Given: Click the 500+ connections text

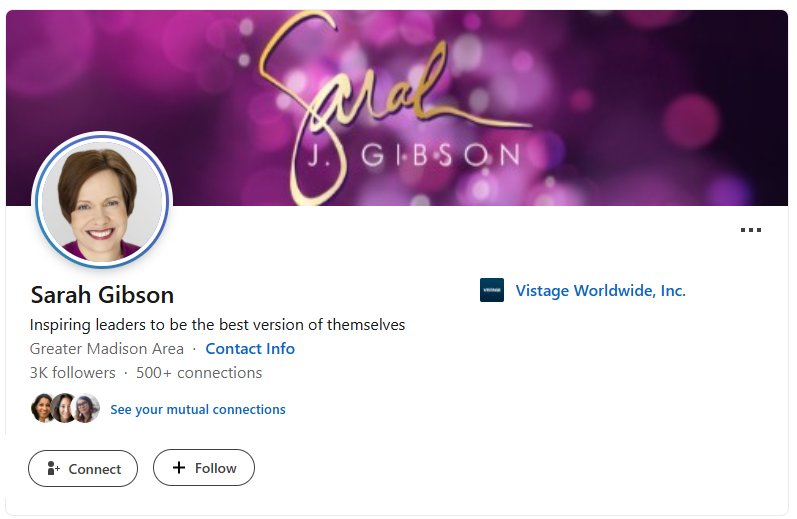Looking at the screenshot, I should point(199,373).
